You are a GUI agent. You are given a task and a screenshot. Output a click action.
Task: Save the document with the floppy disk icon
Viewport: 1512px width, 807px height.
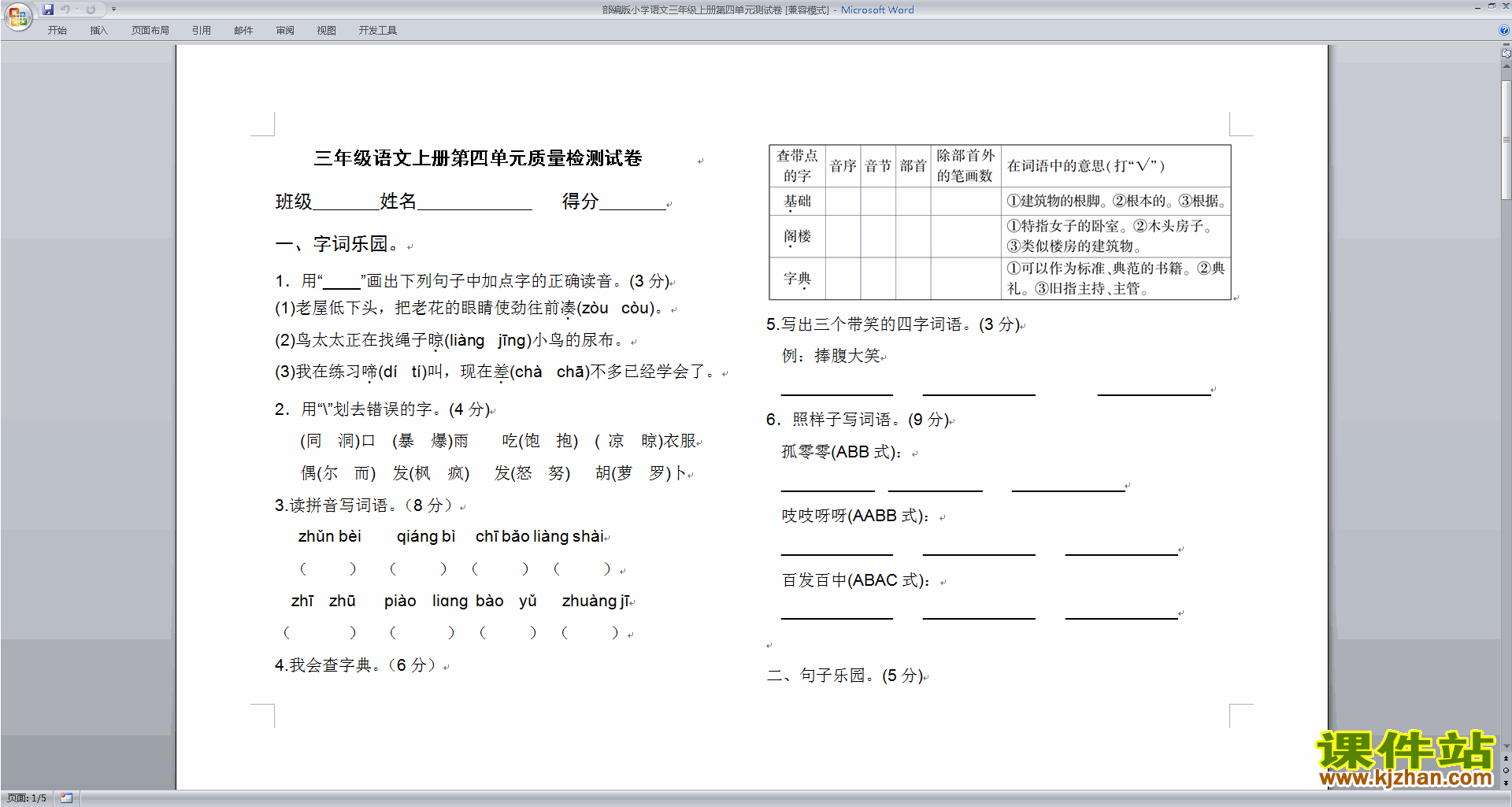48,9
